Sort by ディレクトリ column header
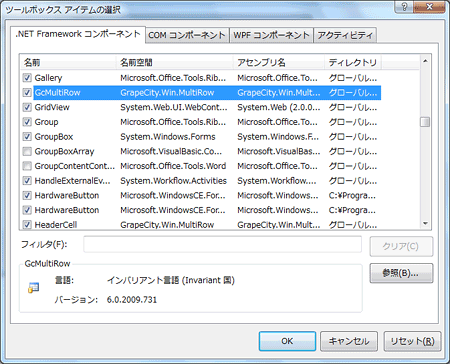Viewport: 450px width, 364px height. pyautogui.click(x=353, y=62)
